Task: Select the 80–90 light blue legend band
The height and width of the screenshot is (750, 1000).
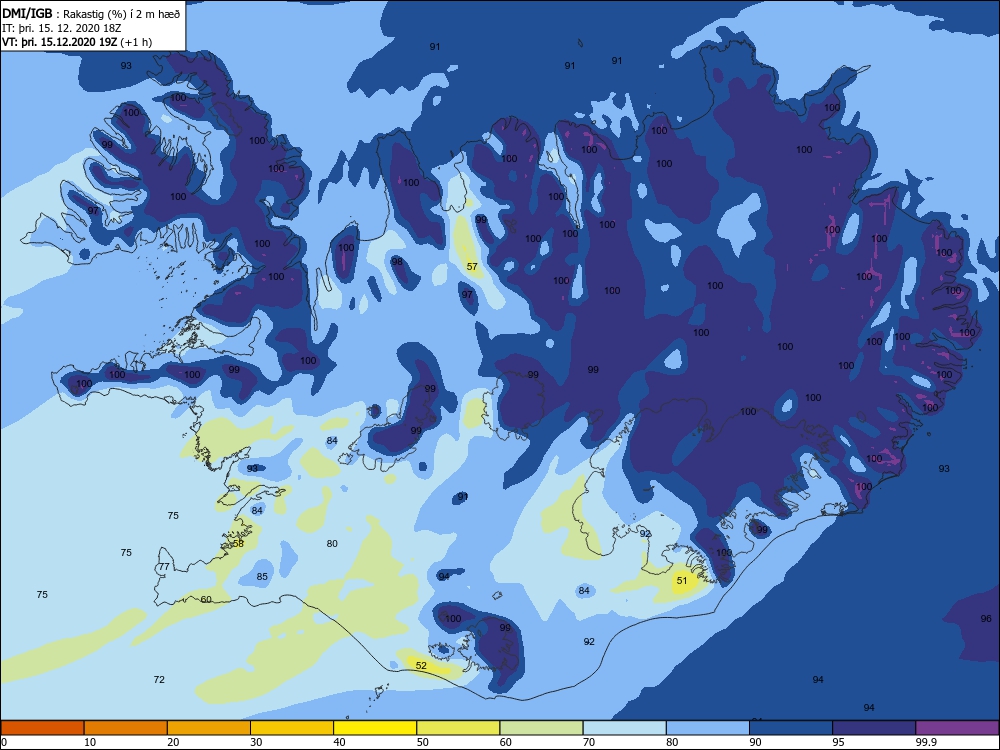Action: pos(708,728)
